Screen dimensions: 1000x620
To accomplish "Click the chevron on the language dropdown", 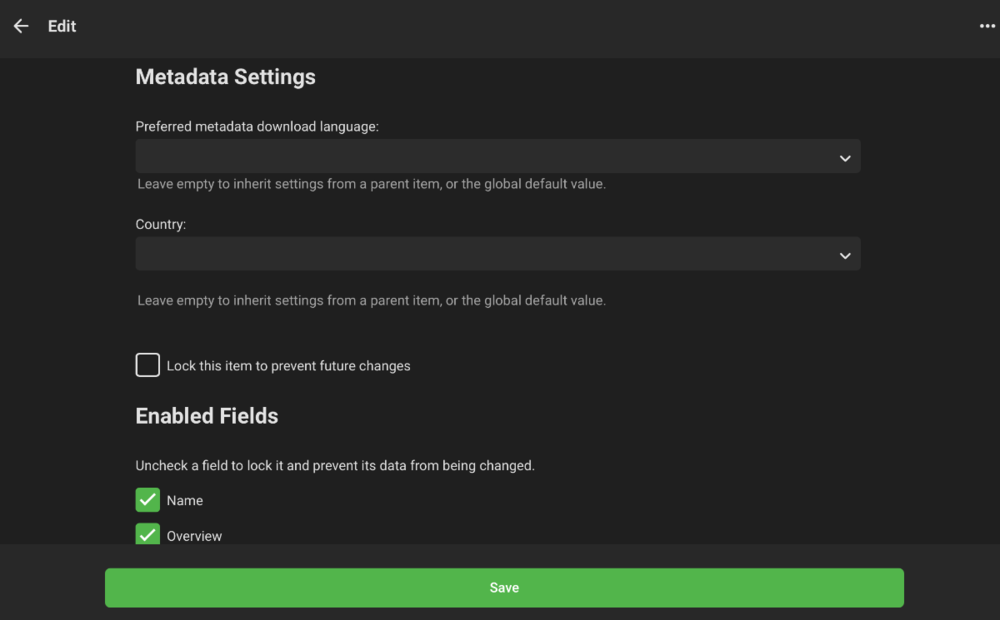I will point(844,156).
